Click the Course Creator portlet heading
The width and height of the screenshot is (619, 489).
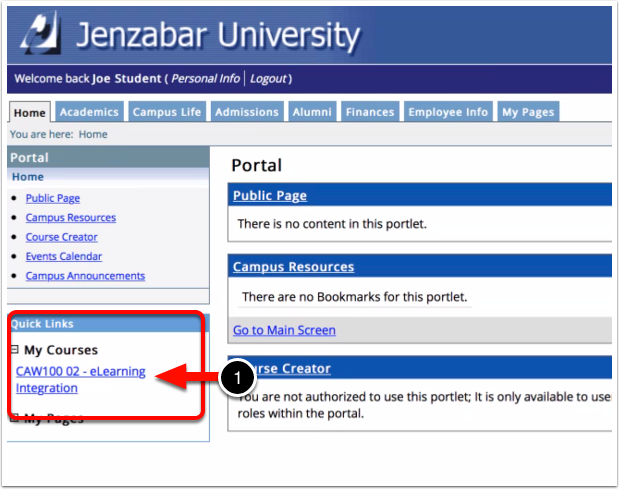coord(293,368)
